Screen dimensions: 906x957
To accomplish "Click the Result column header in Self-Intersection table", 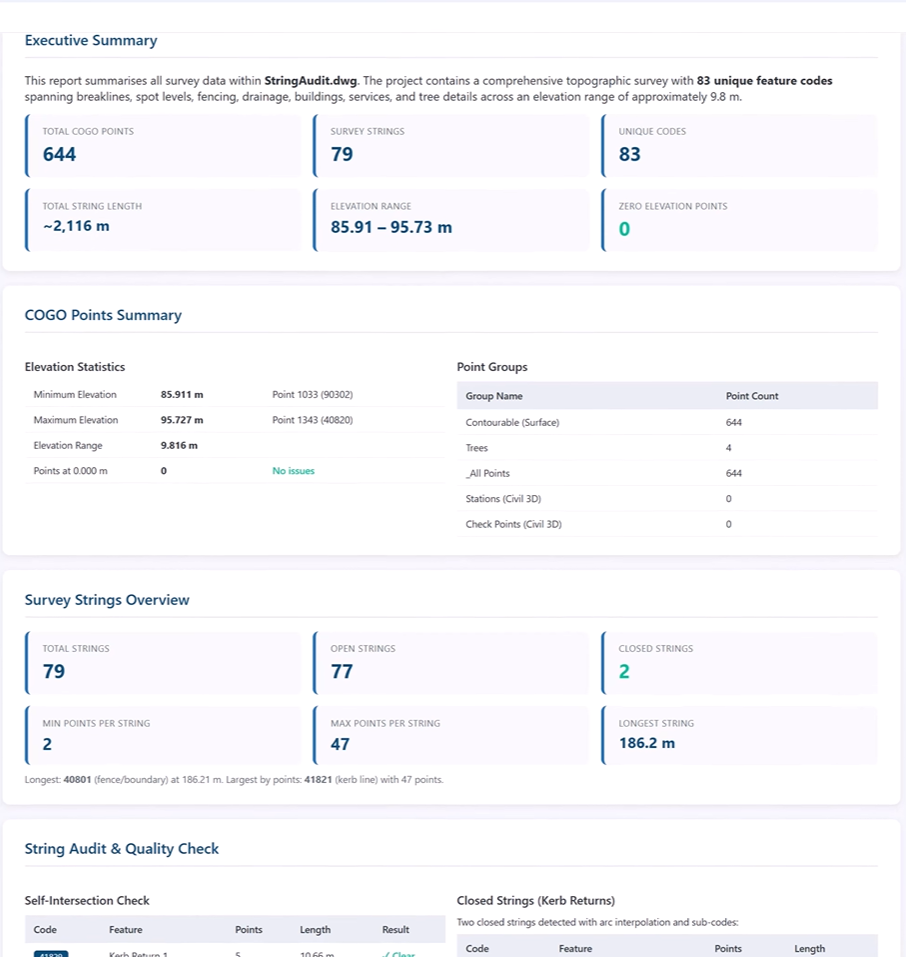I will 396,930.
